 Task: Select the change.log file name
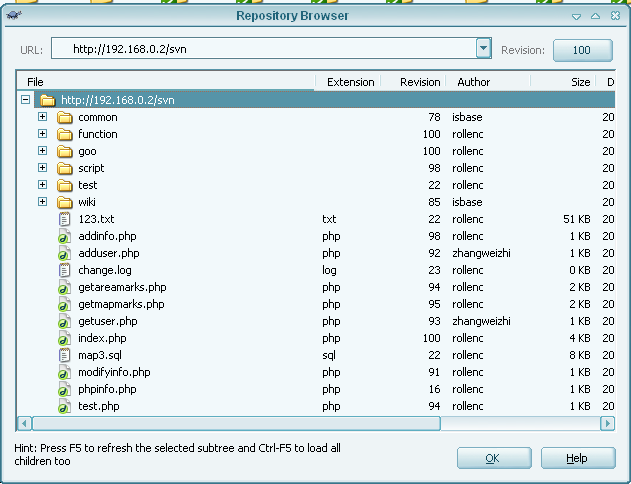(105, 270)
